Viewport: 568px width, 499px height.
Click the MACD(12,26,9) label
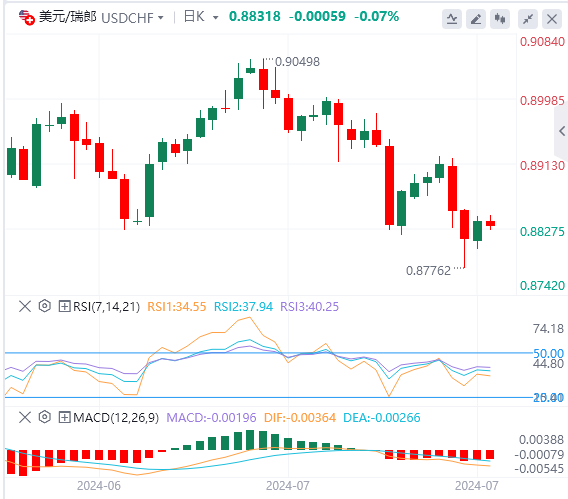tap(116, 418)
